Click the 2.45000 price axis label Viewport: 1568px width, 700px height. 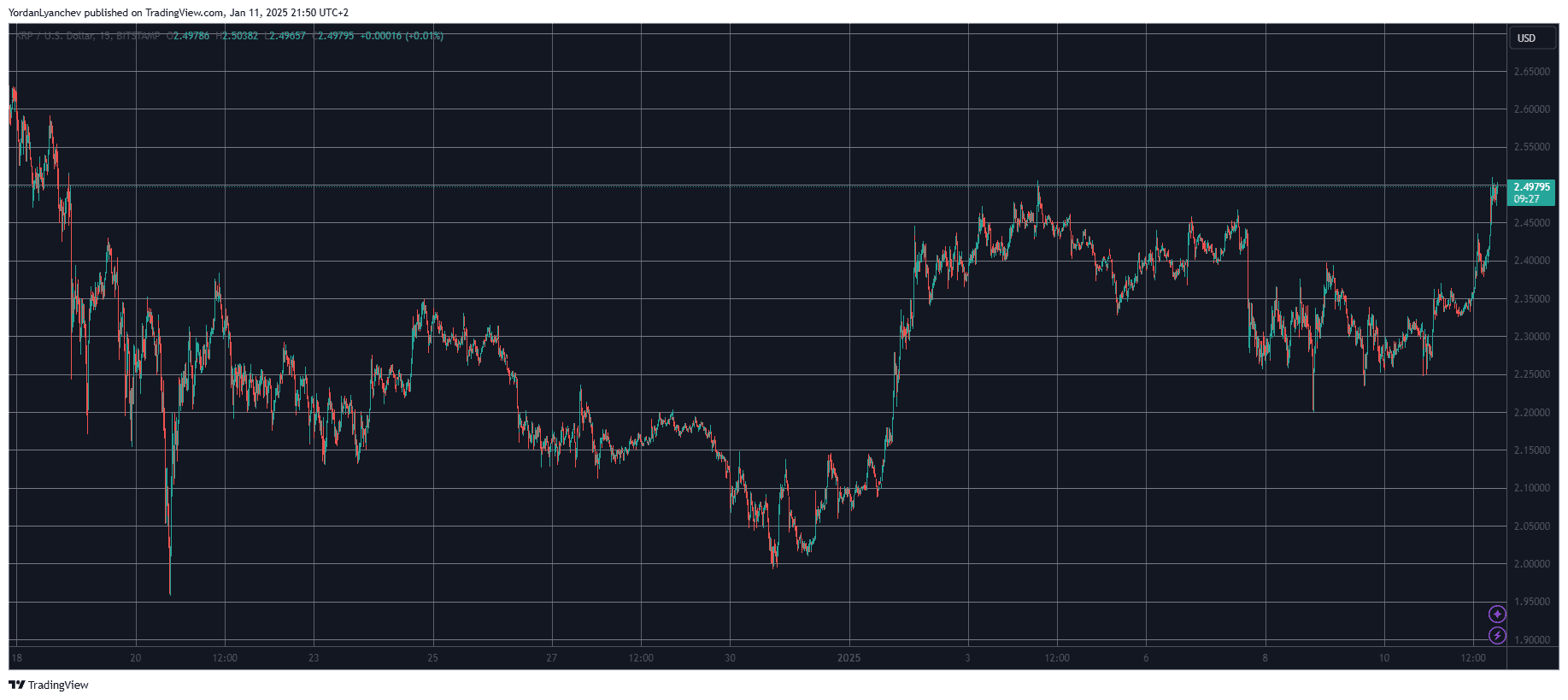[1531, 223]
